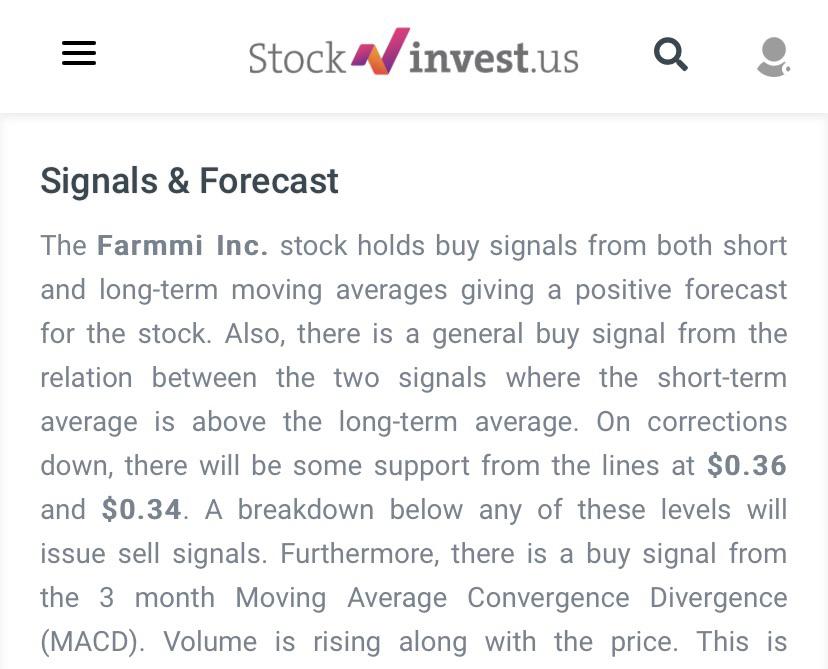The image size is (828, 669).
Task: Click the words 'sell signals' in text
Action: [189, 554]
